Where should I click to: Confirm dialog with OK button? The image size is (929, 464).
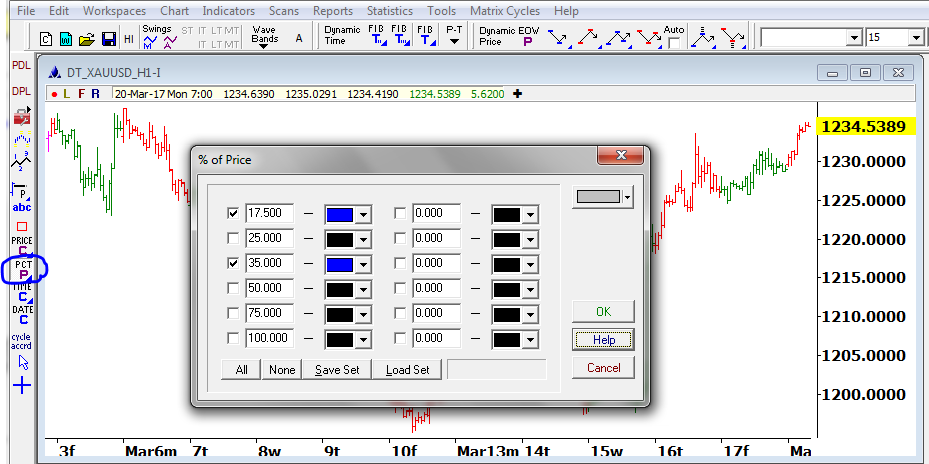pyautogui.click(x=603, y=312)
